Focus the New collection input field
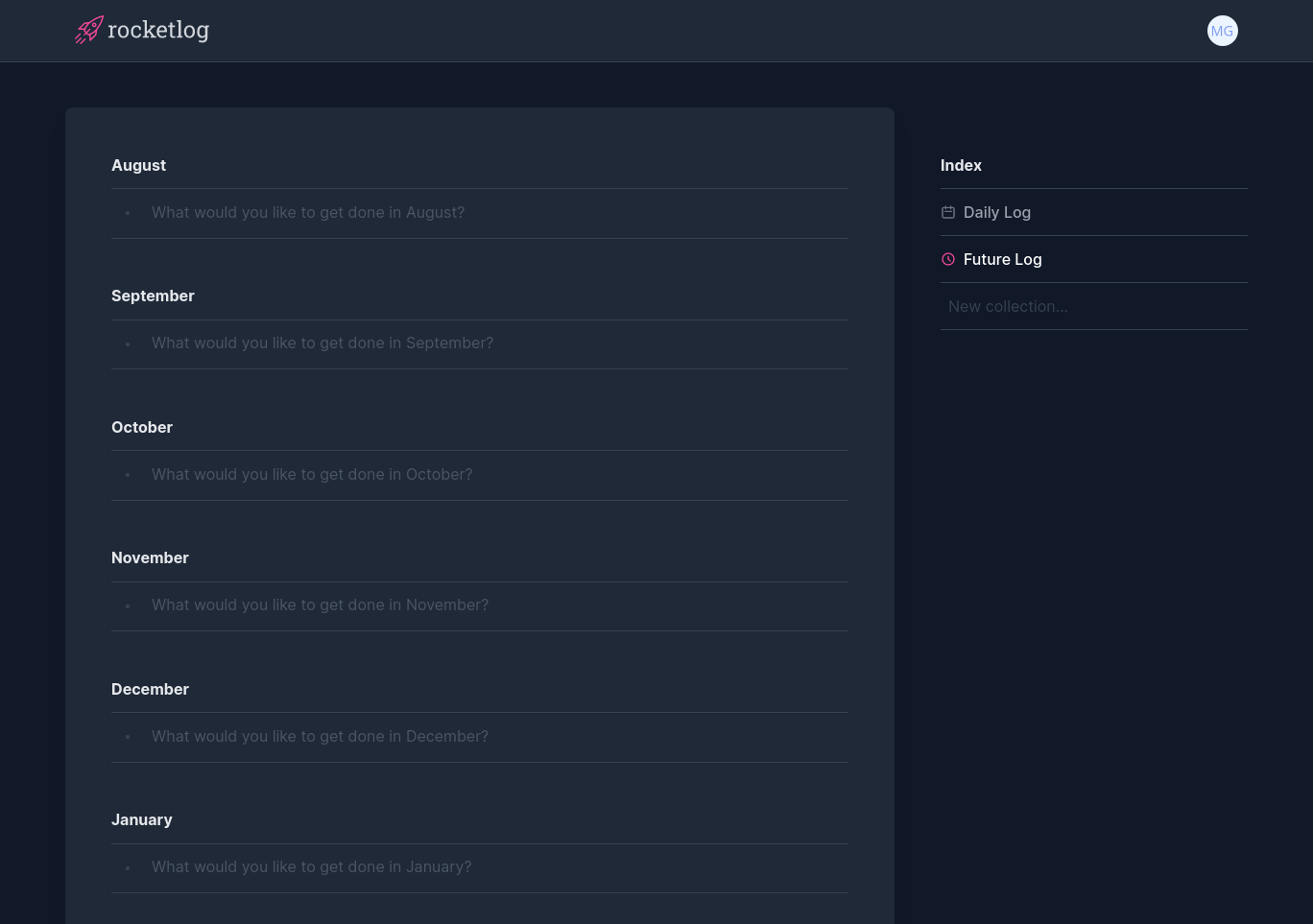The width and height of the screenshot is (1313, 924). [x=1094, y=306]
